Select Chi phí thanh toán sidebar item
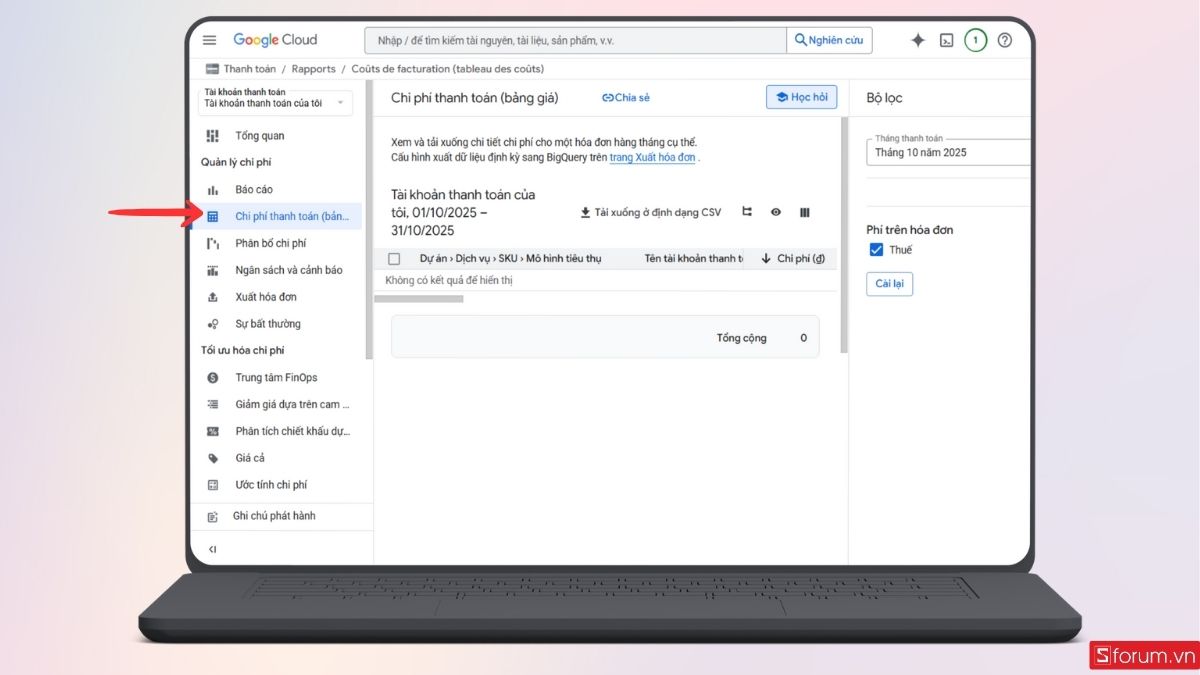1200x675 pixels. (276, 216)
